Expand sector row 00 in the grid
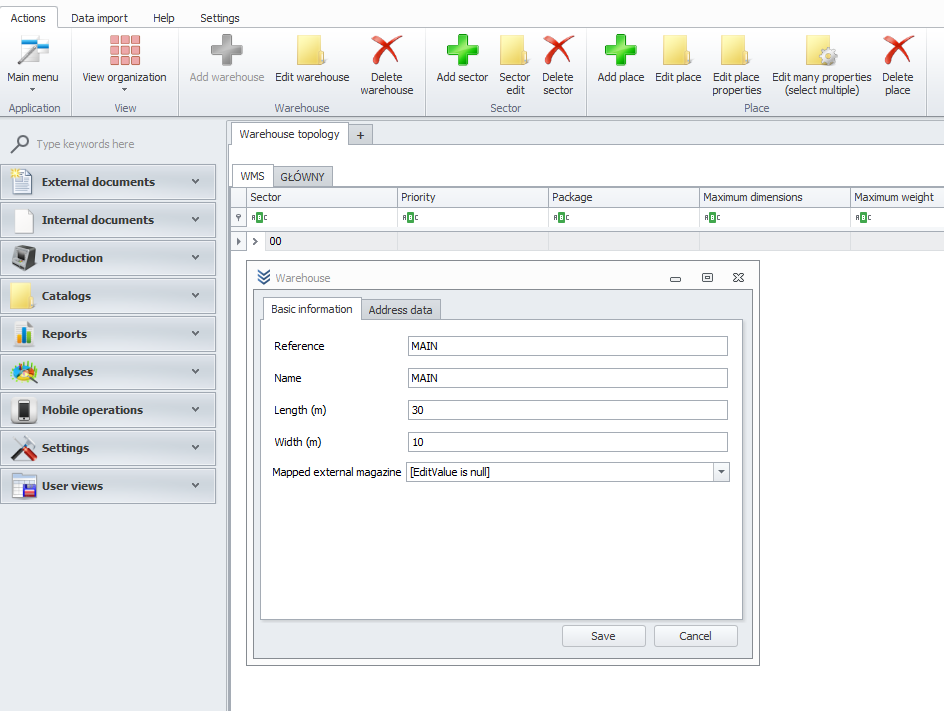 [255, 241]
